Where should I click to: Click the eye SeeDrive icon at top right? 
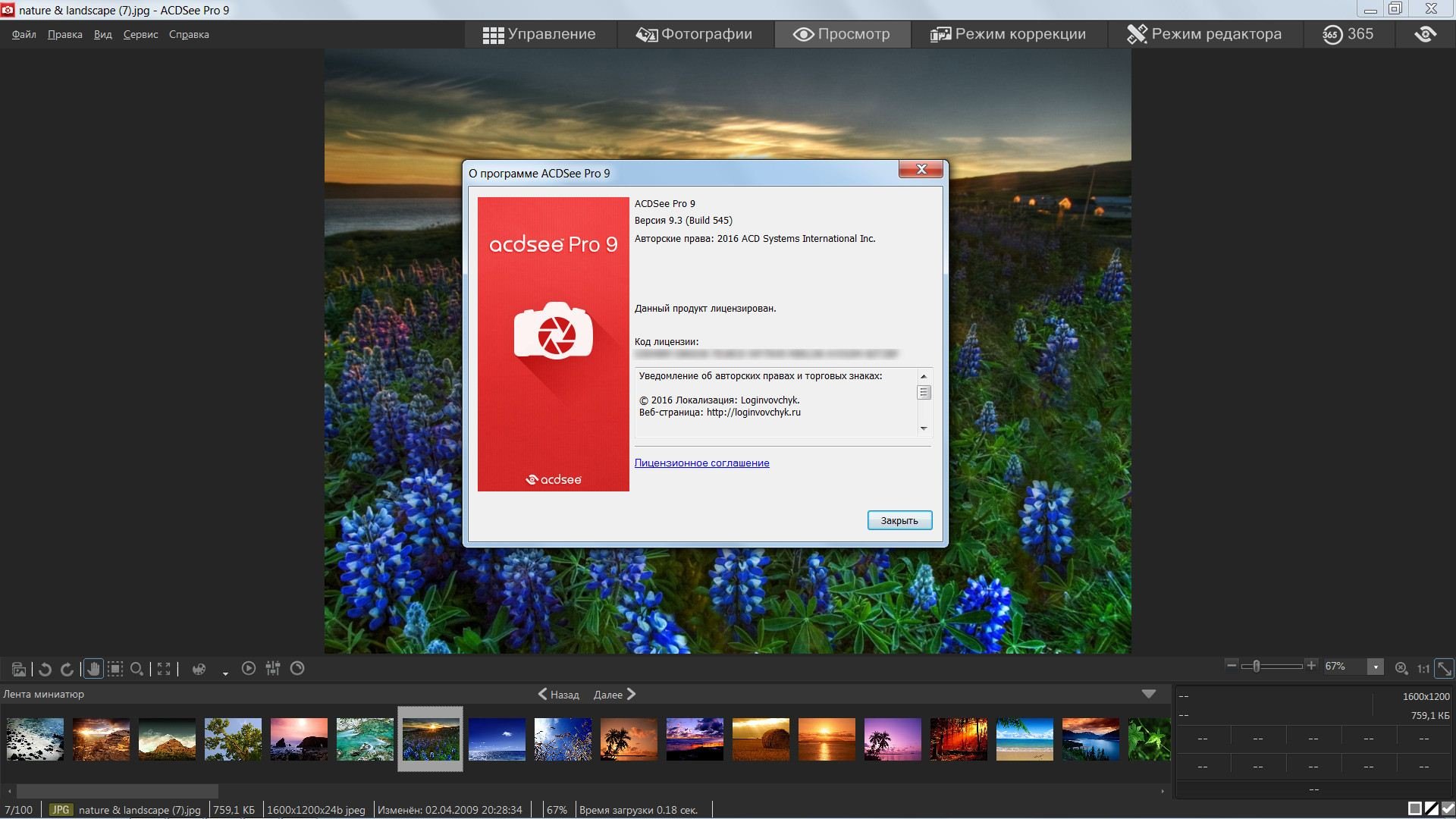(x=1425, y=34)
